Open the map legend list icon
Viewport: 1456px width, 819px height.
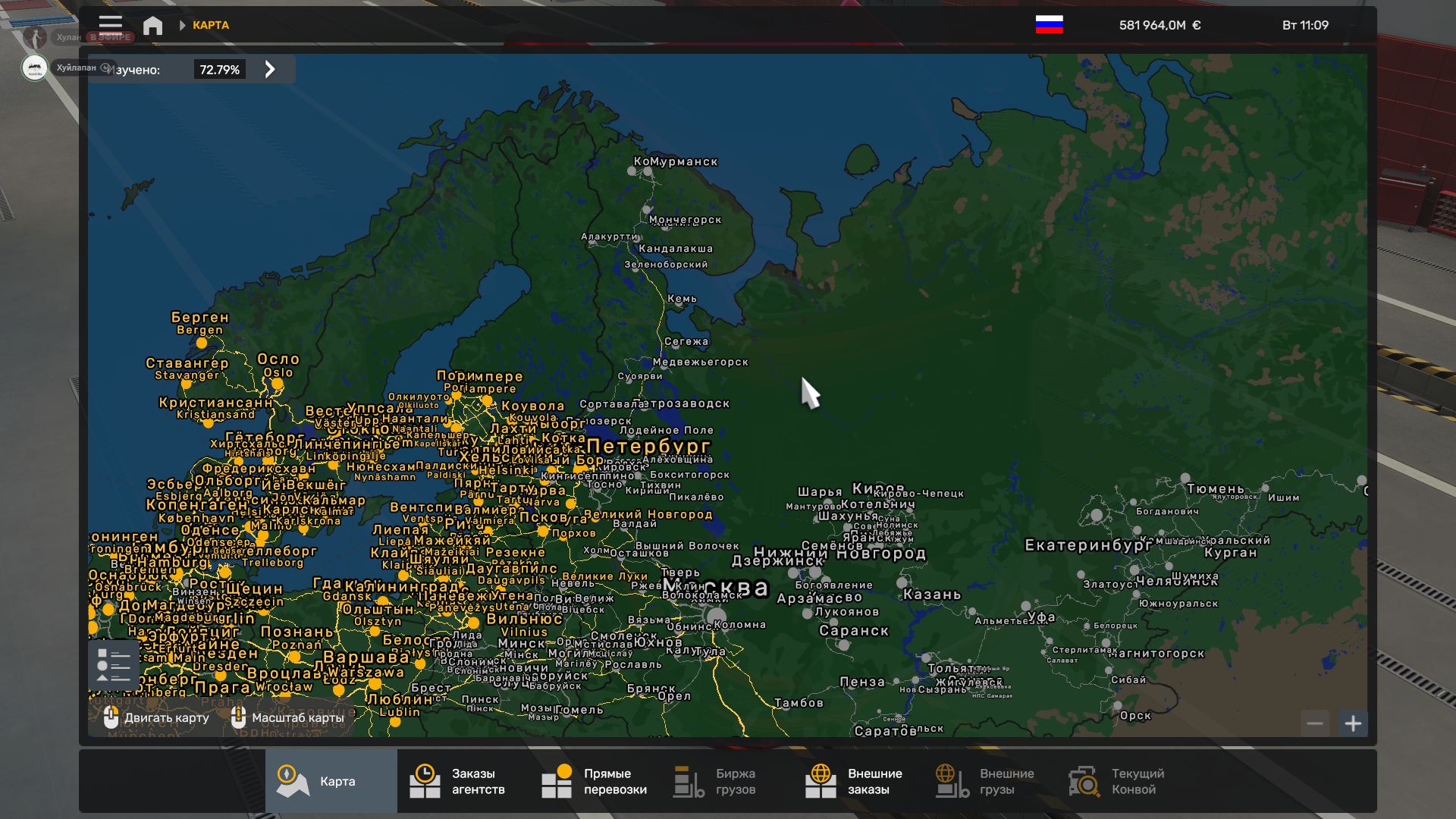click(x=114, y=665)
